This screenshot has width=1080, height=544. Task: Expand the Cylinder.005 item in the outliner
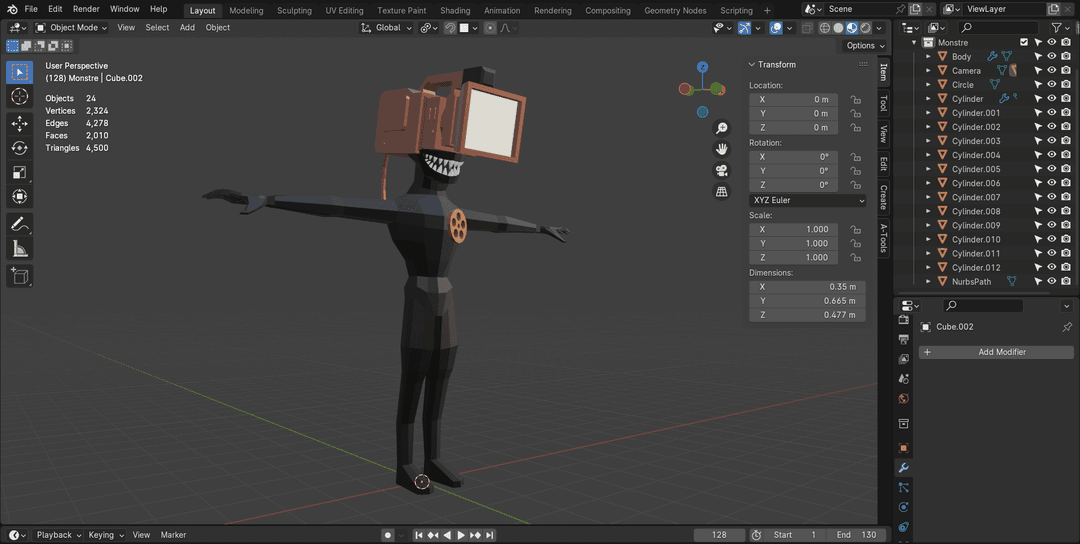point(928,169)
